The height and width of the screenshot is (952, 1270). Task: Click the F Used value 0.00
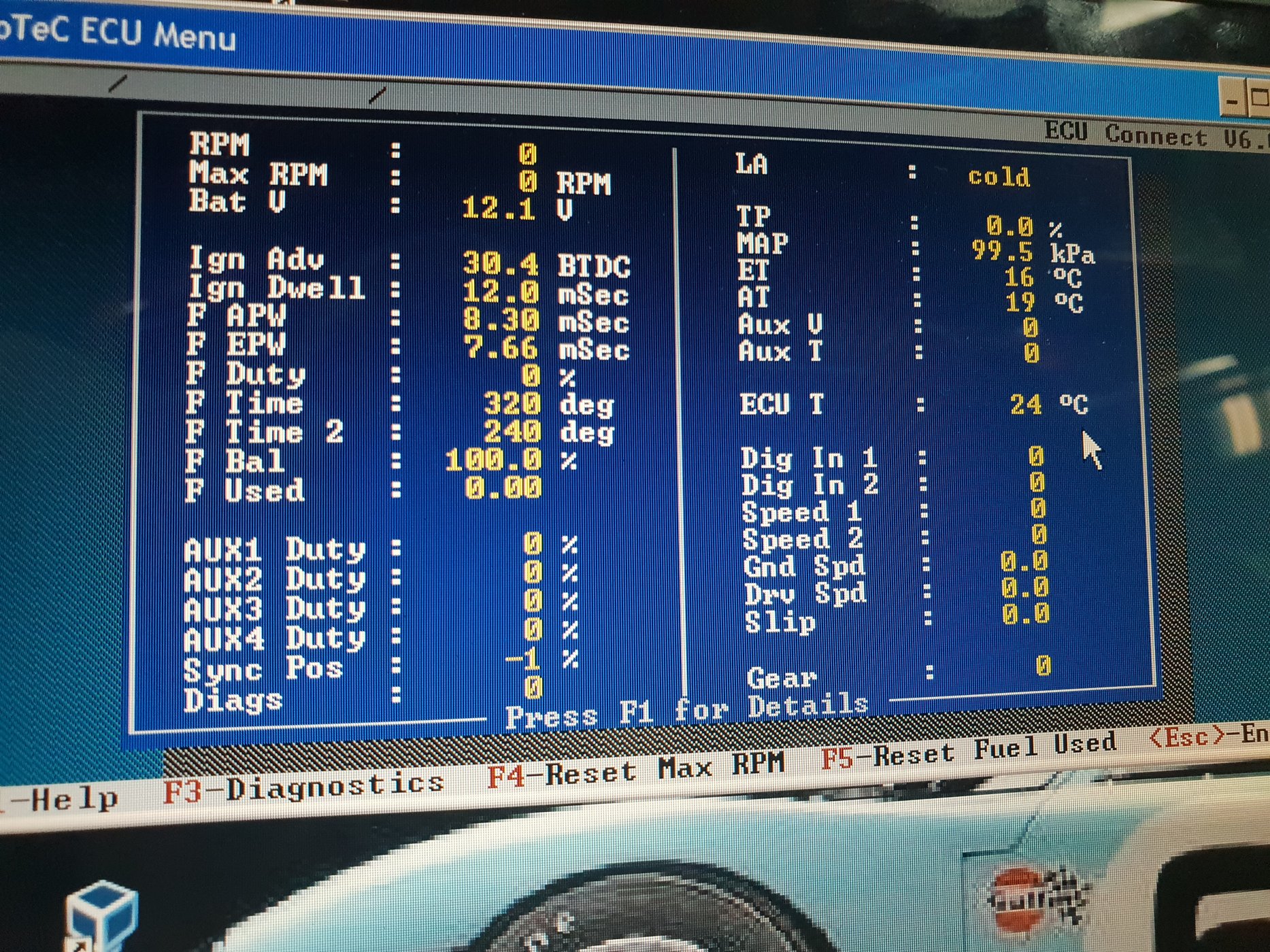point(503,488)
